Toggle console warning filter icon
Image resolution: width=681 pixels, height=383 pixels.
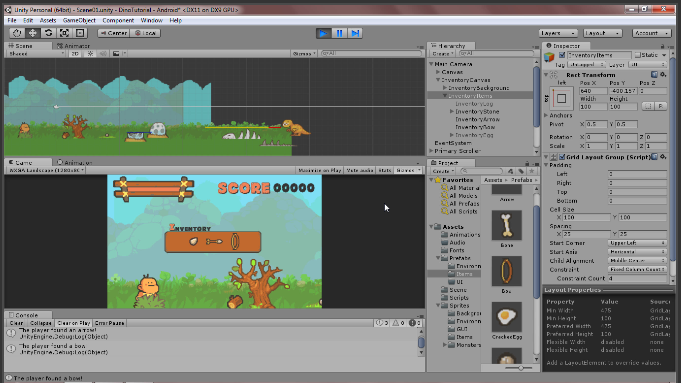398,323
